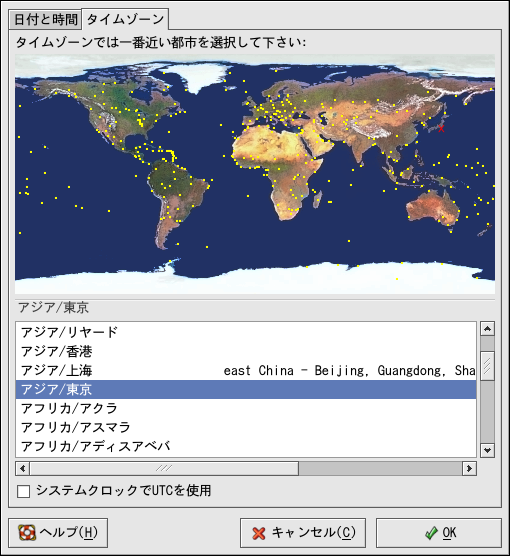
Task: Click the キャンセル(C) button label
Action: pyautogui.click(x=314, y=533)
